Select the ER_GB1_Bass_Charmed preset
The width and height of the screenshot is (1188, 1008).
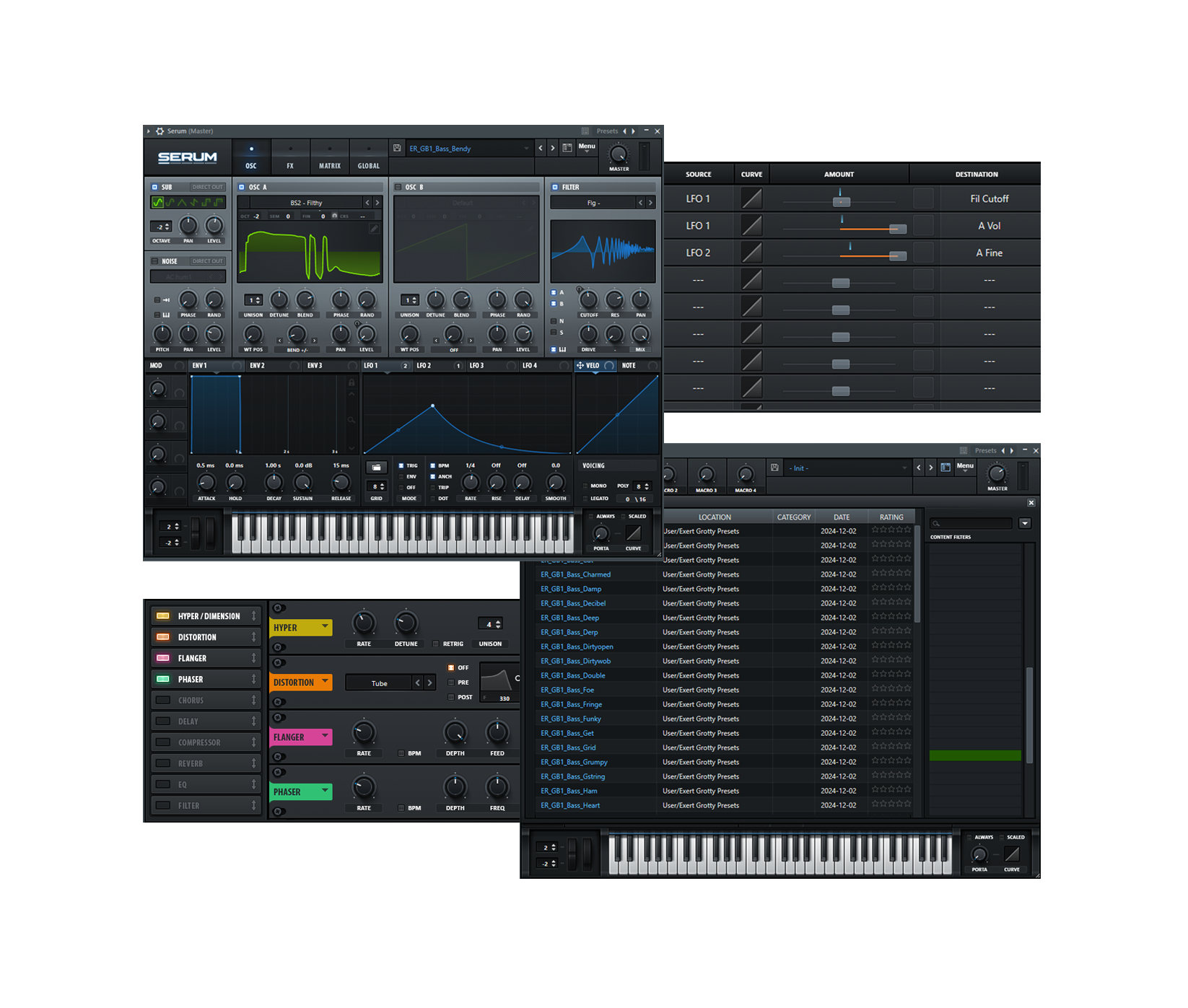pyautogui.click(x=575, y=574)
